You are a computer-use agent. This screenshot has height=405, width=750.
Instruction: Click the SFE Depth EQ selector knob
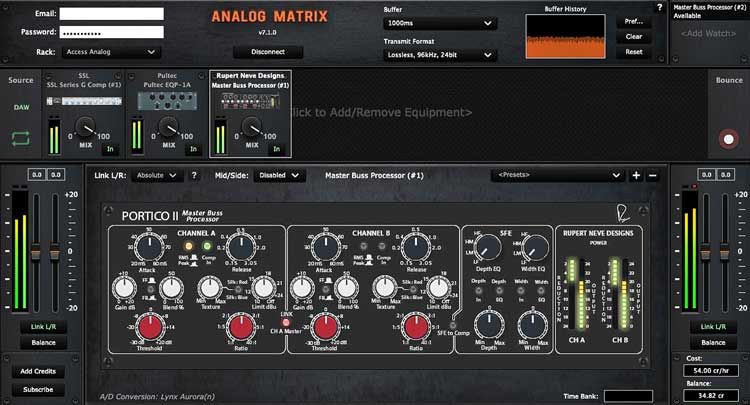click(x=488, y=248)
